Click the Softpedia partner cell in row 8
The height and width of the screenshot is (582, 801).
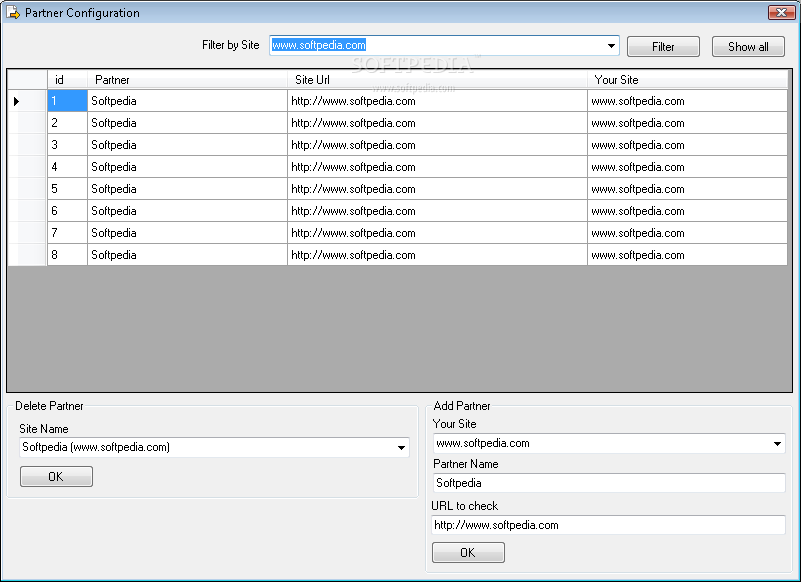pos(187,255)
